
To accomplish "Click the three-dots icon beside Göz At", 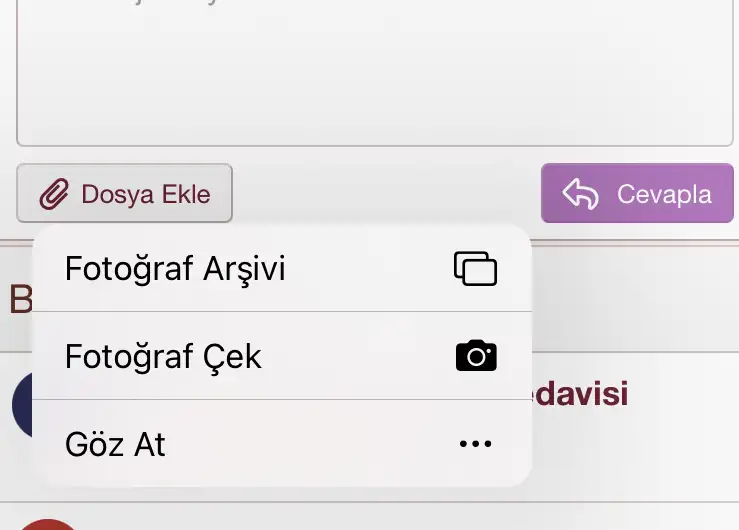I will (x=475, y=443).
